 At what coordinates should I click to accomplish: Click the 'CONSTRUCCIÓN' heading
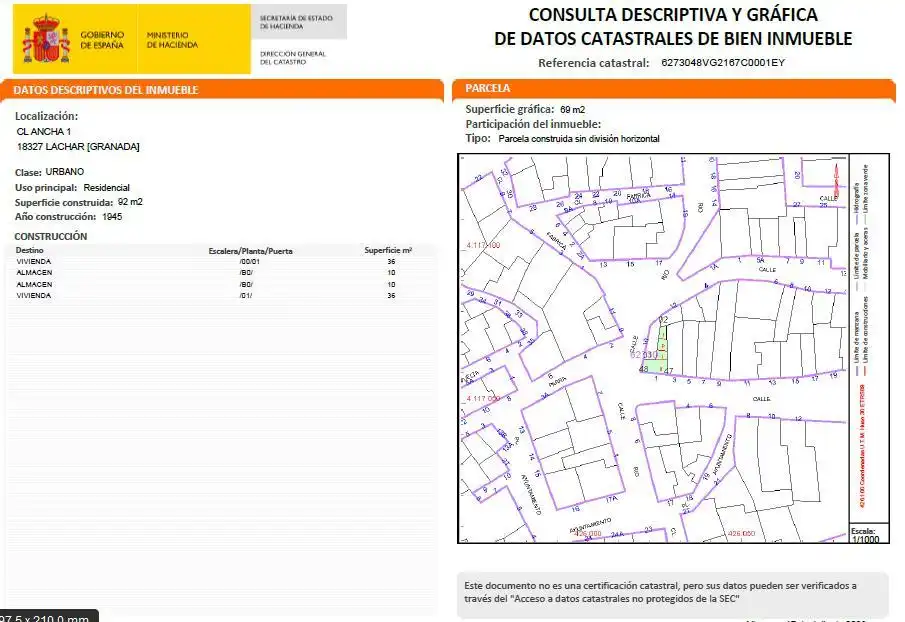tap(51, 237)
